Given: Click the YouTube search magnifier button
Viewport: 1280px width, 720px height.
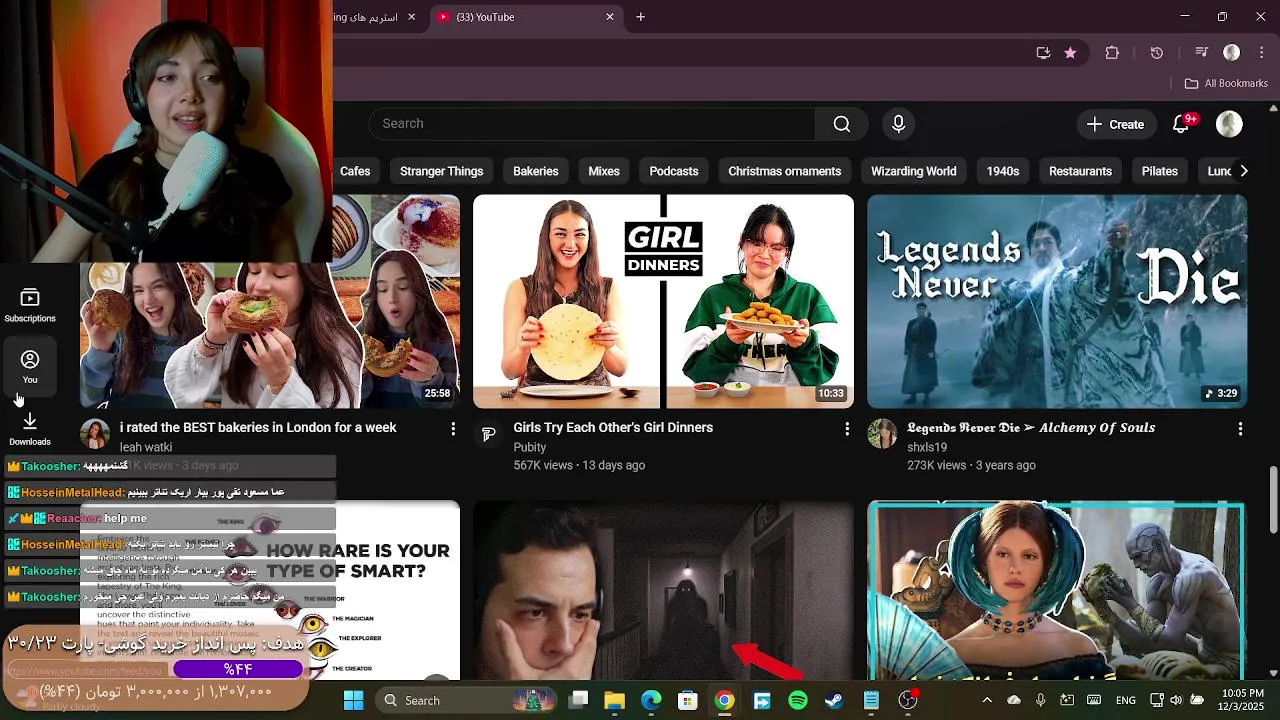Looking at the screenshot, I should point(842,124).
